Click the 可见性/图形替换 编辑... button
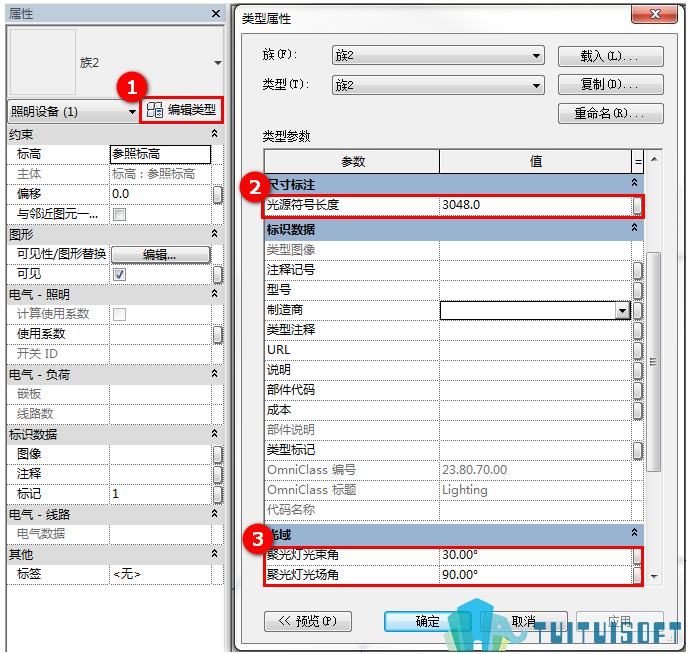This screenshot has width=688, height=654. 161,254
